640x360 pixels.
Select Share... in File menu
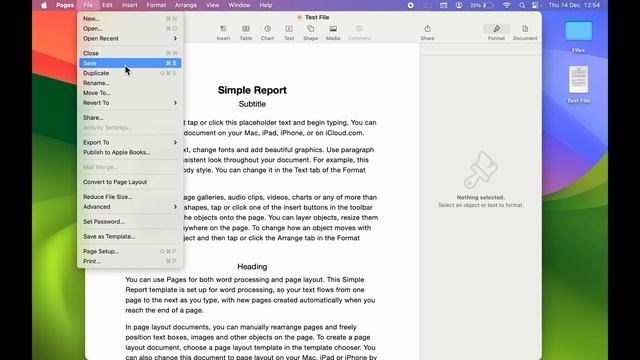pyautogui.click(x=130, y=118)
